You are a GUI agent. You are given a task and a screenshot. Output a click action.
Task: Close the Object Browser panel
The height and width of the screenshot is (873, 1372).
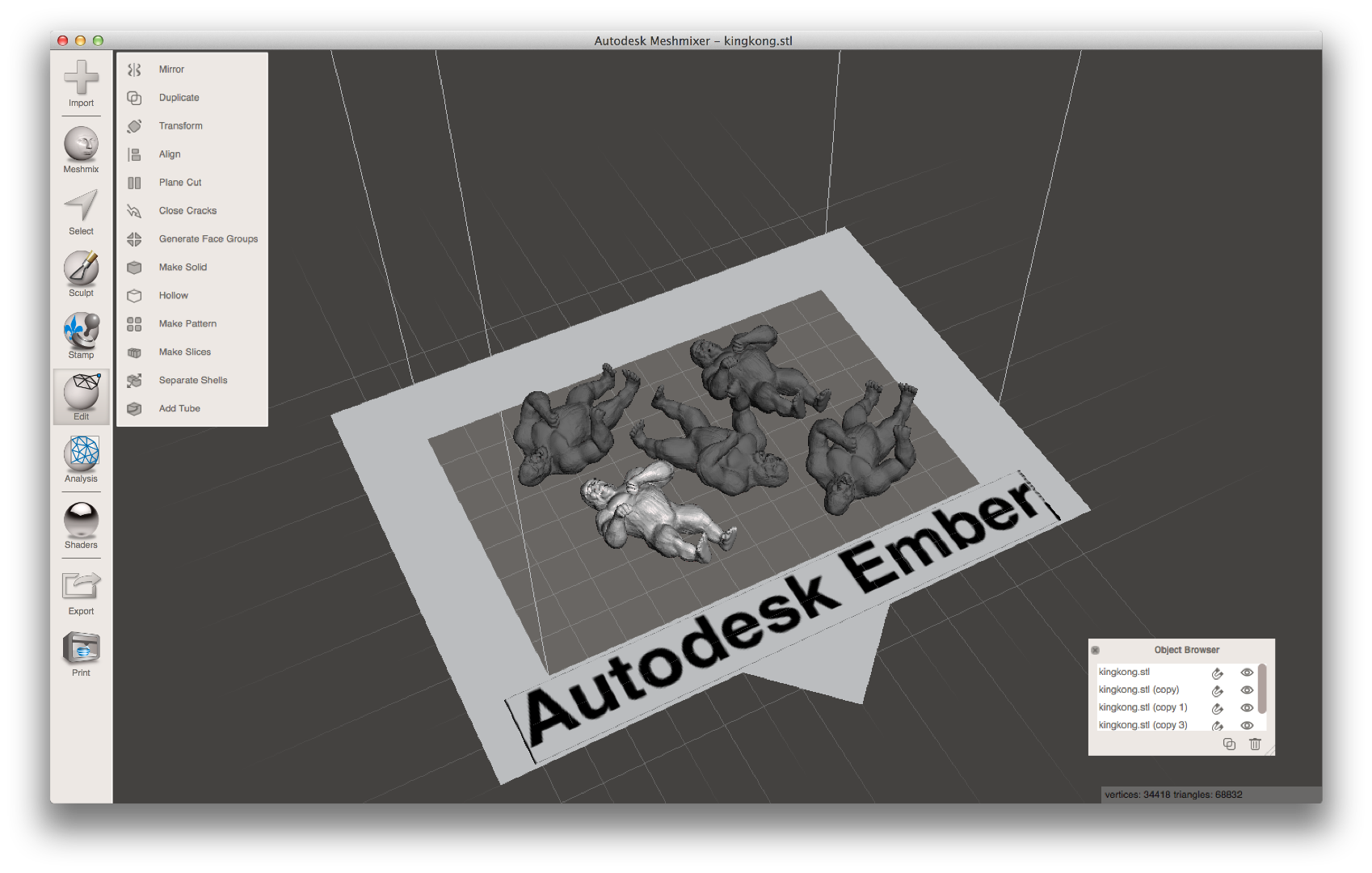[x=1096, y=650]
